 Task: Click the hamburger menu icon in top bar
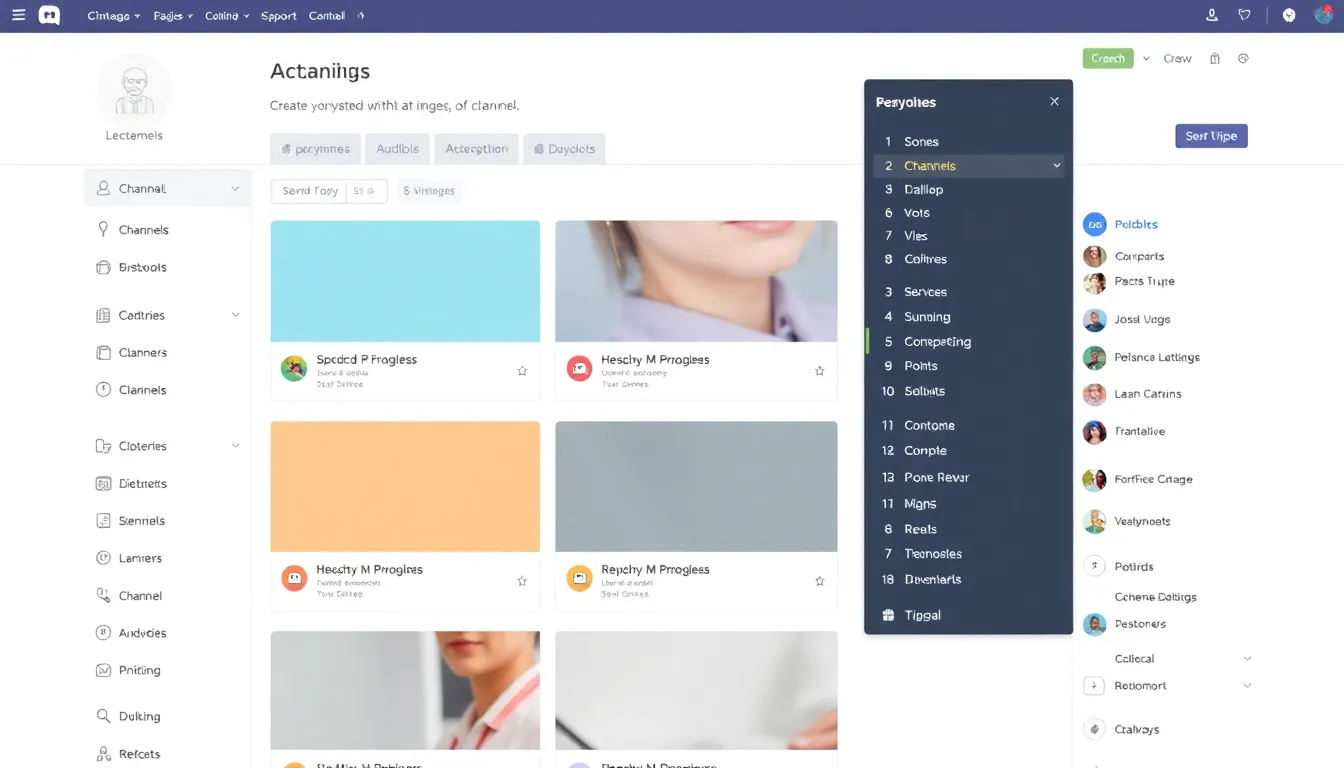pyautogui.click(x=18, y=15)
